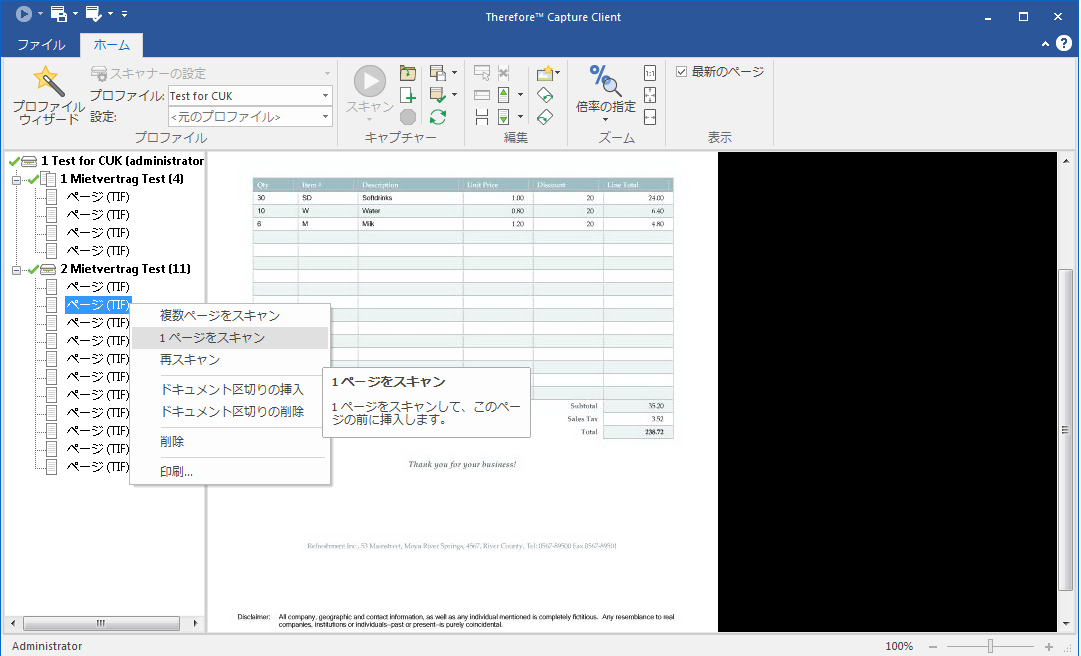
Task: Toggle the 最新のページ checkbox
Action: click(x=681, y=72)
